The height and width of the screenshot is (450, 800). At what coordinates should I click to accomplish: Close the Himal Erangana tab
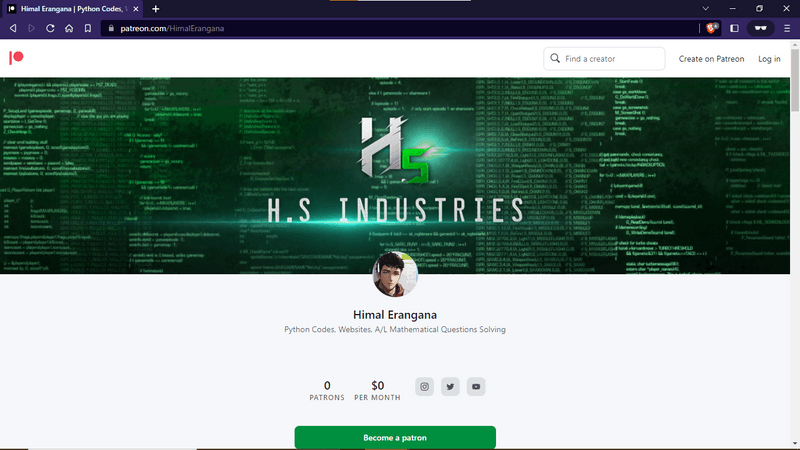click(136, 9)
